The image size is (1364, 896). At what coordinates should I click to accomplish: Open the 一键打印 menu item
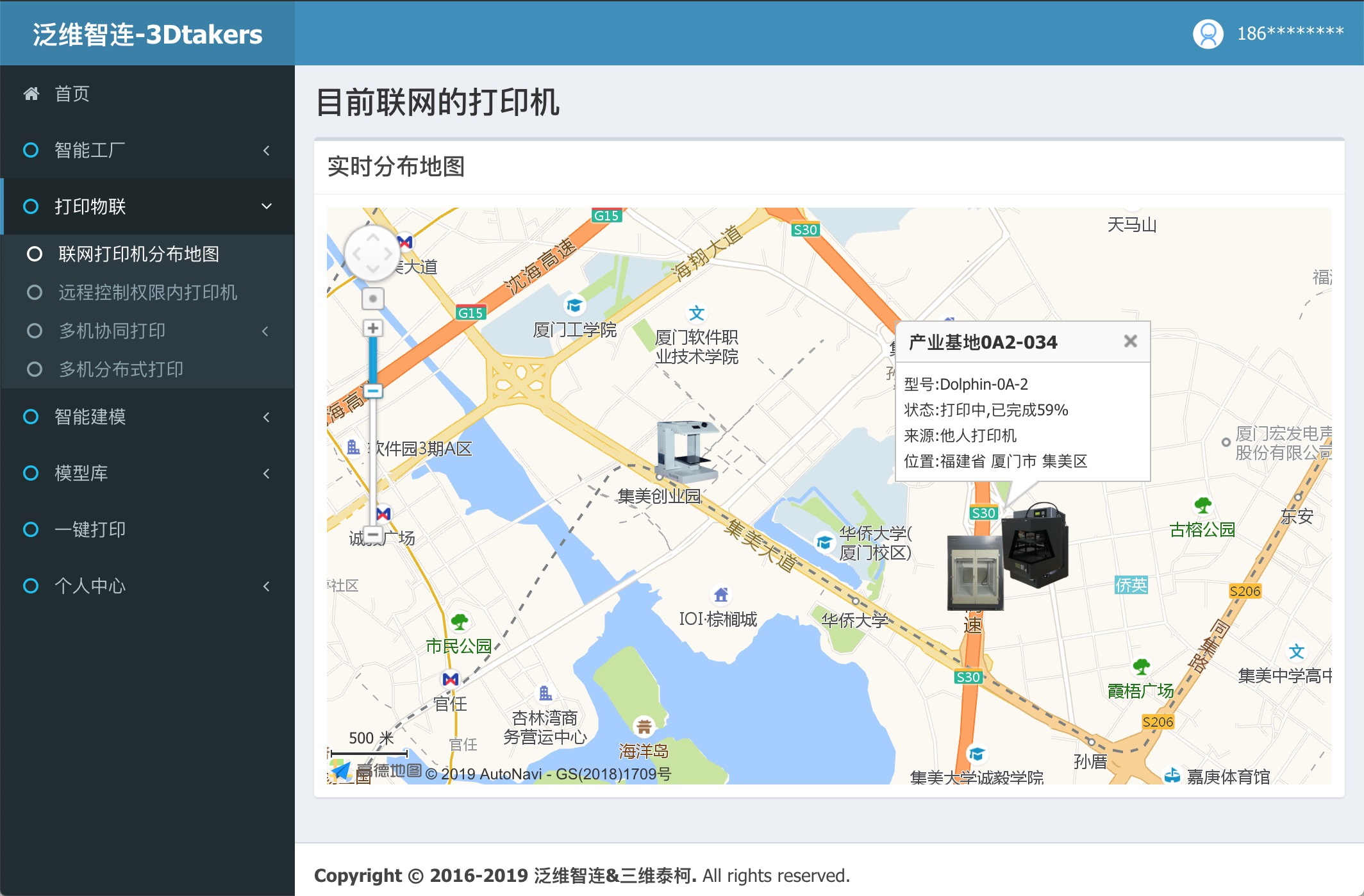coord(147,530)
